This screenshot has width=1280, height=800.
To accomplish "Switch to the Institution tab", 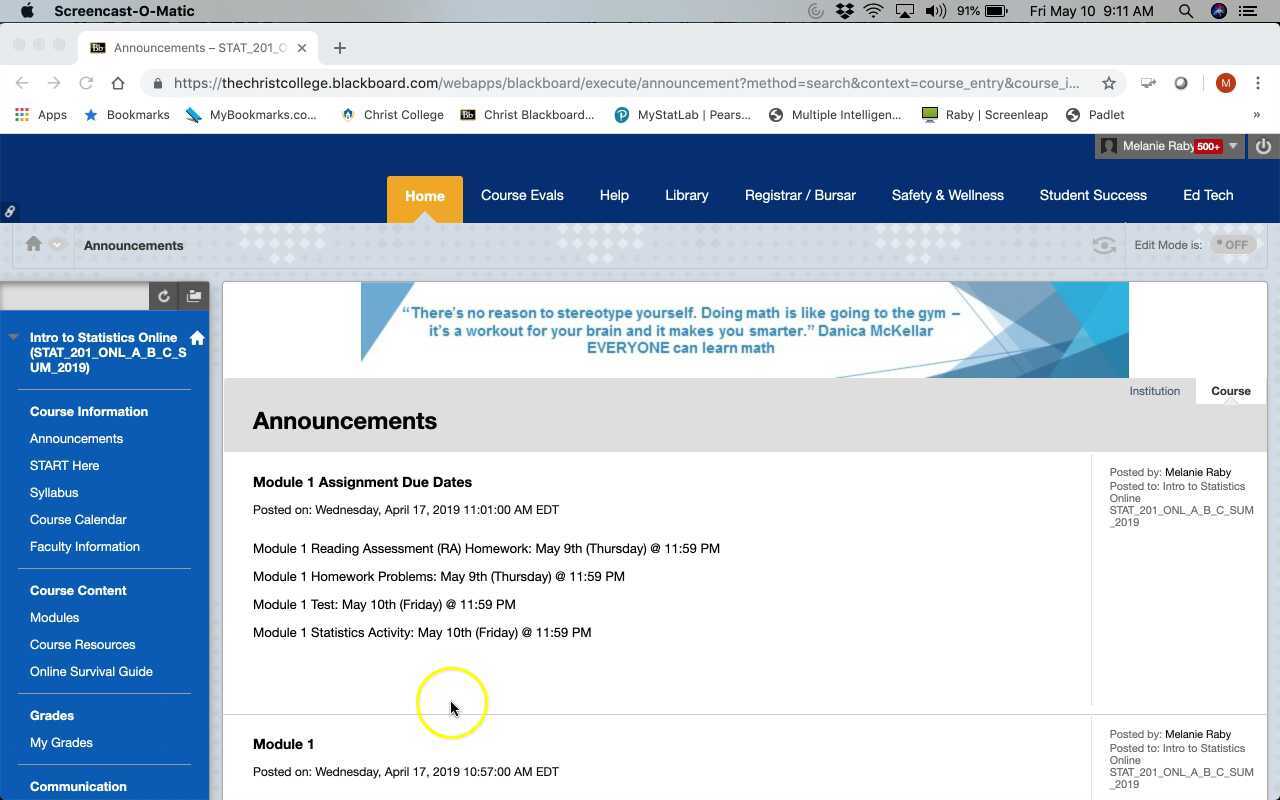I will point(1154,391).
